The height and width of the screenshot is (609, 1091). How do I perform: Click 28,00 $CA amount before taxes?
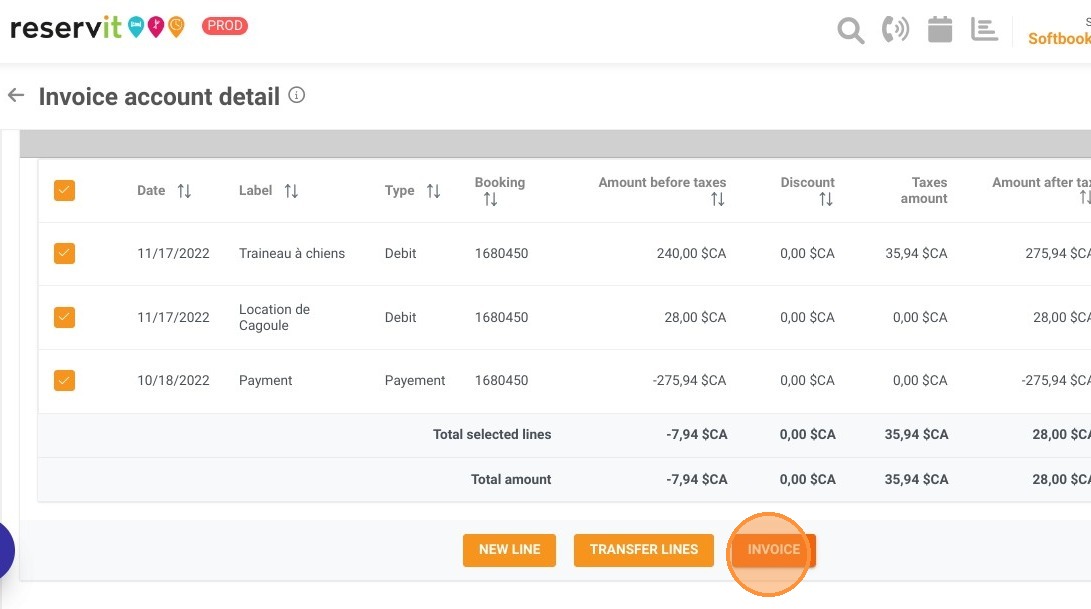694,317
